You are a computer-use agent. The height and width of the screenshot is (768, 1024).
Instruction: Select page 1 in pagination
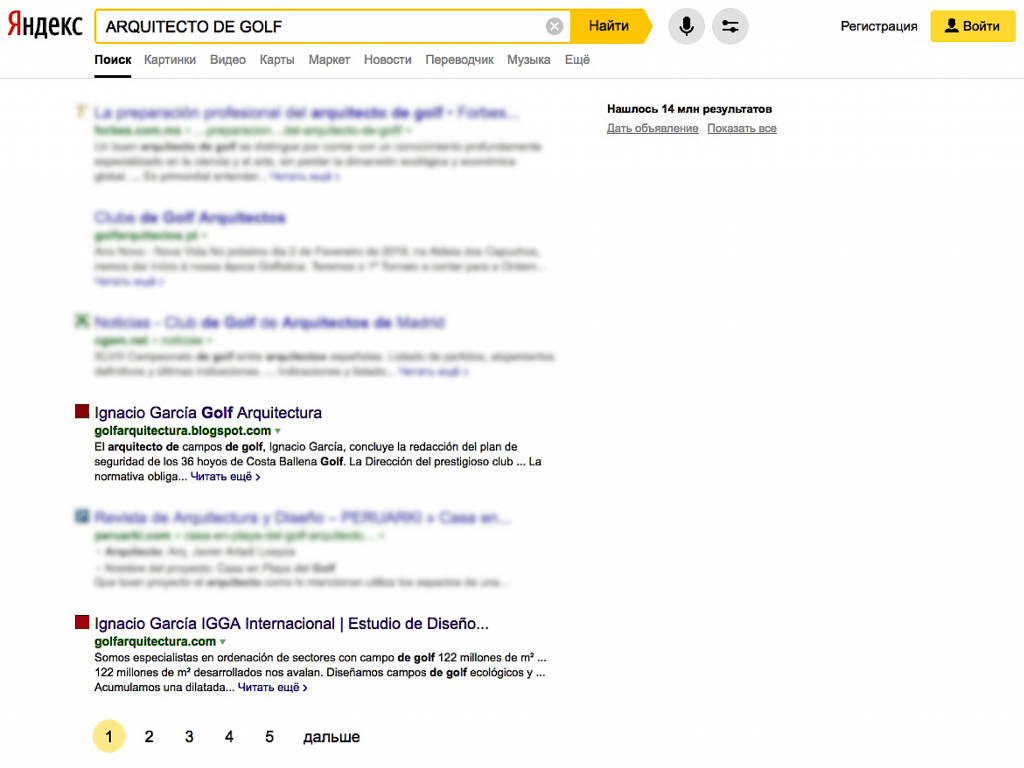click(x=108, y=737)
